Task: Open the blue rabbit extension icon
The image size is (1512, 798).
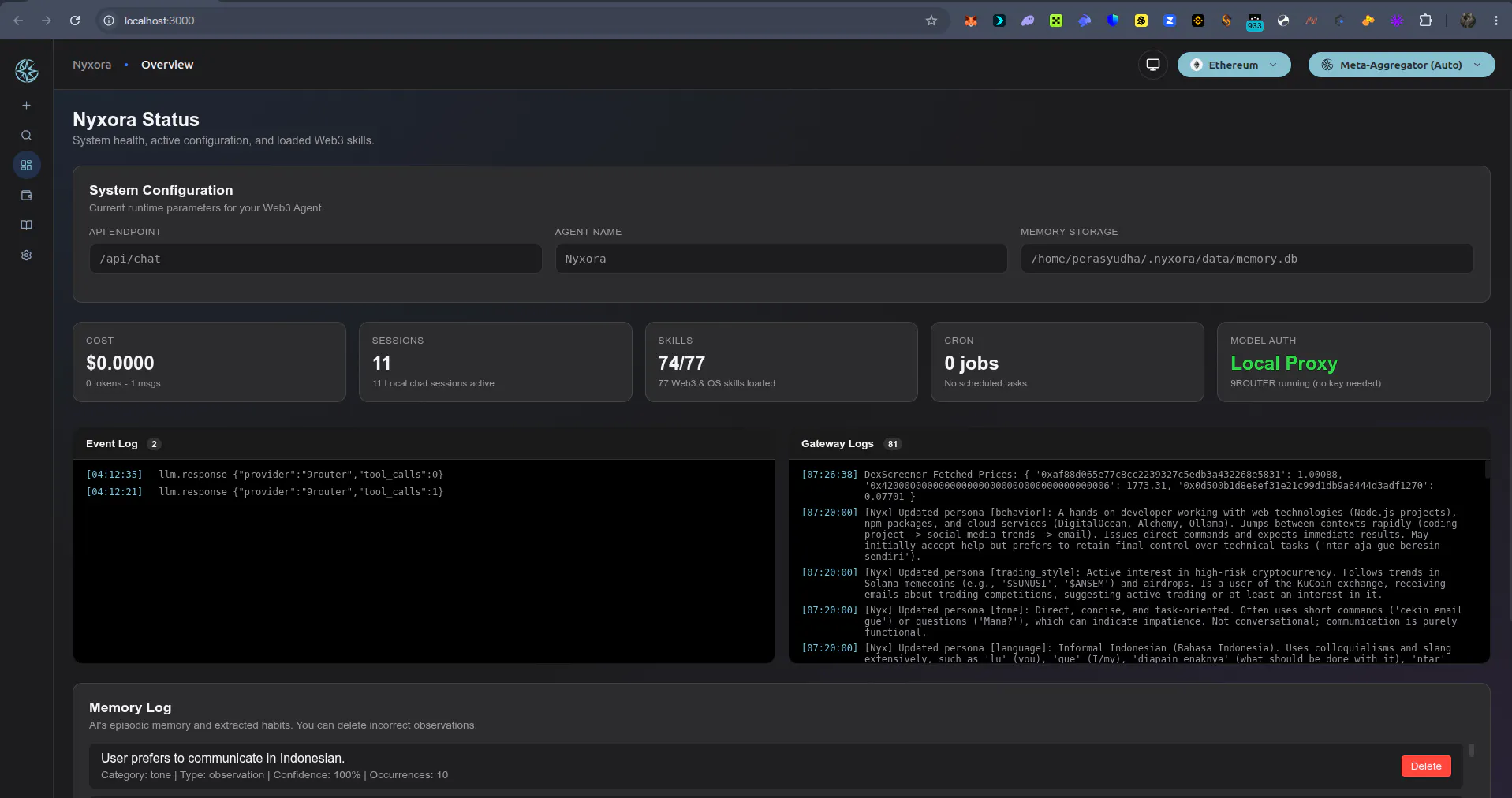Action: coord(1085,21)
